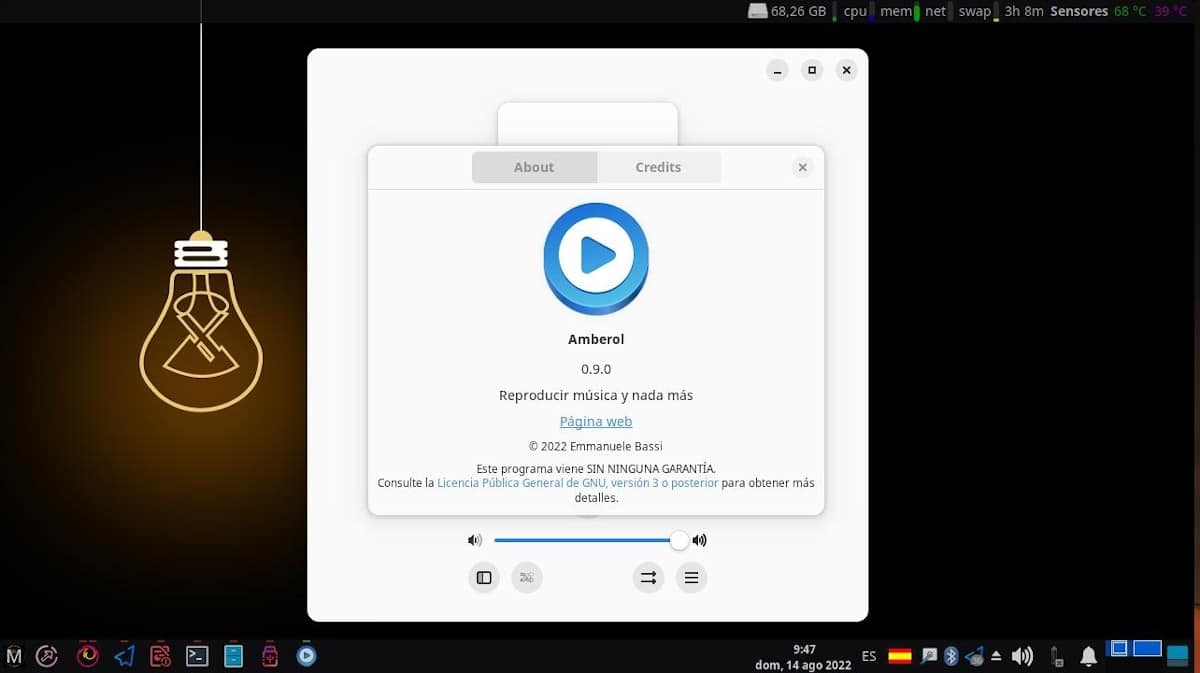
Task: Click the Sensores label in panel
Action: pyautogui.click(x=1079, y=11)
